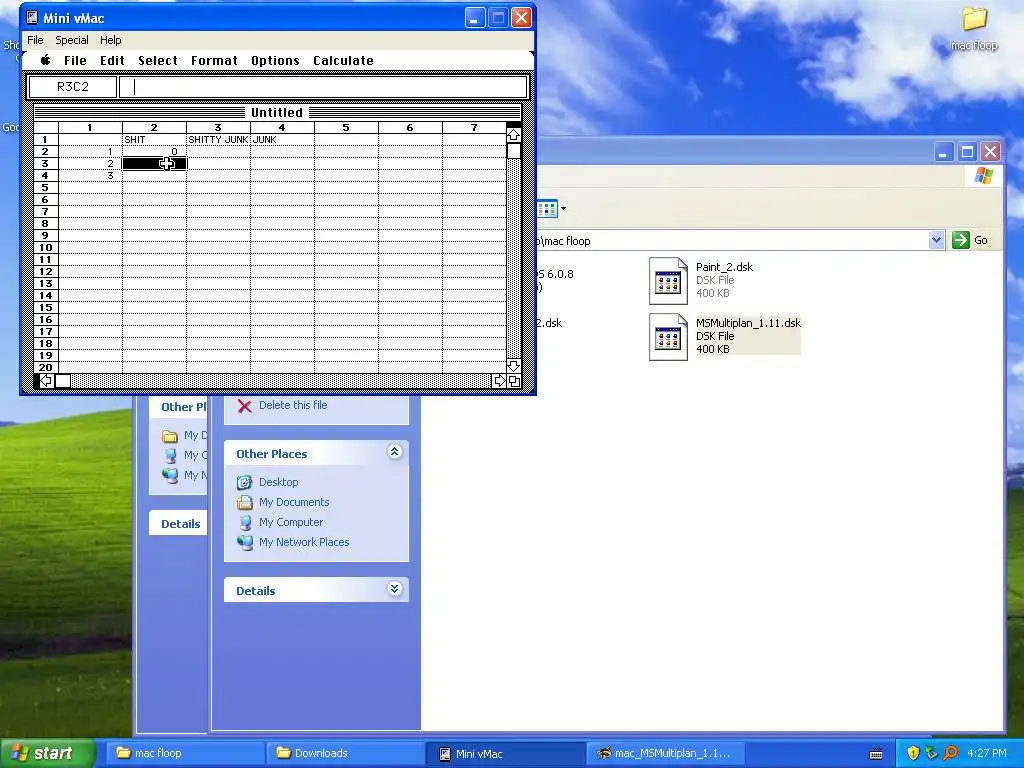Click the Paint_2.dsk file name
The image size is (1024, 768).
coord(724,266)
